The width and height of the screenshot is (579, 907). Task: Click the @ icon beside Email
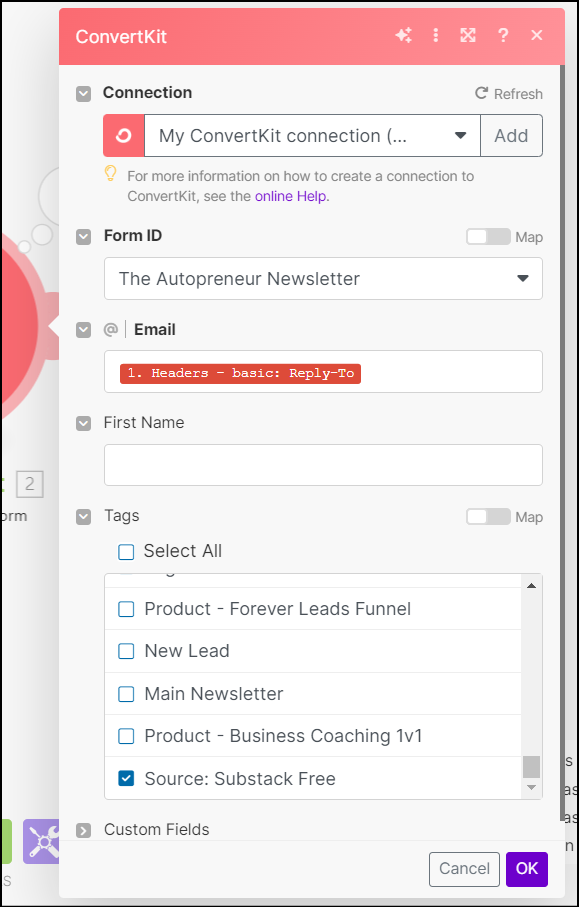(x=110, y=330)
